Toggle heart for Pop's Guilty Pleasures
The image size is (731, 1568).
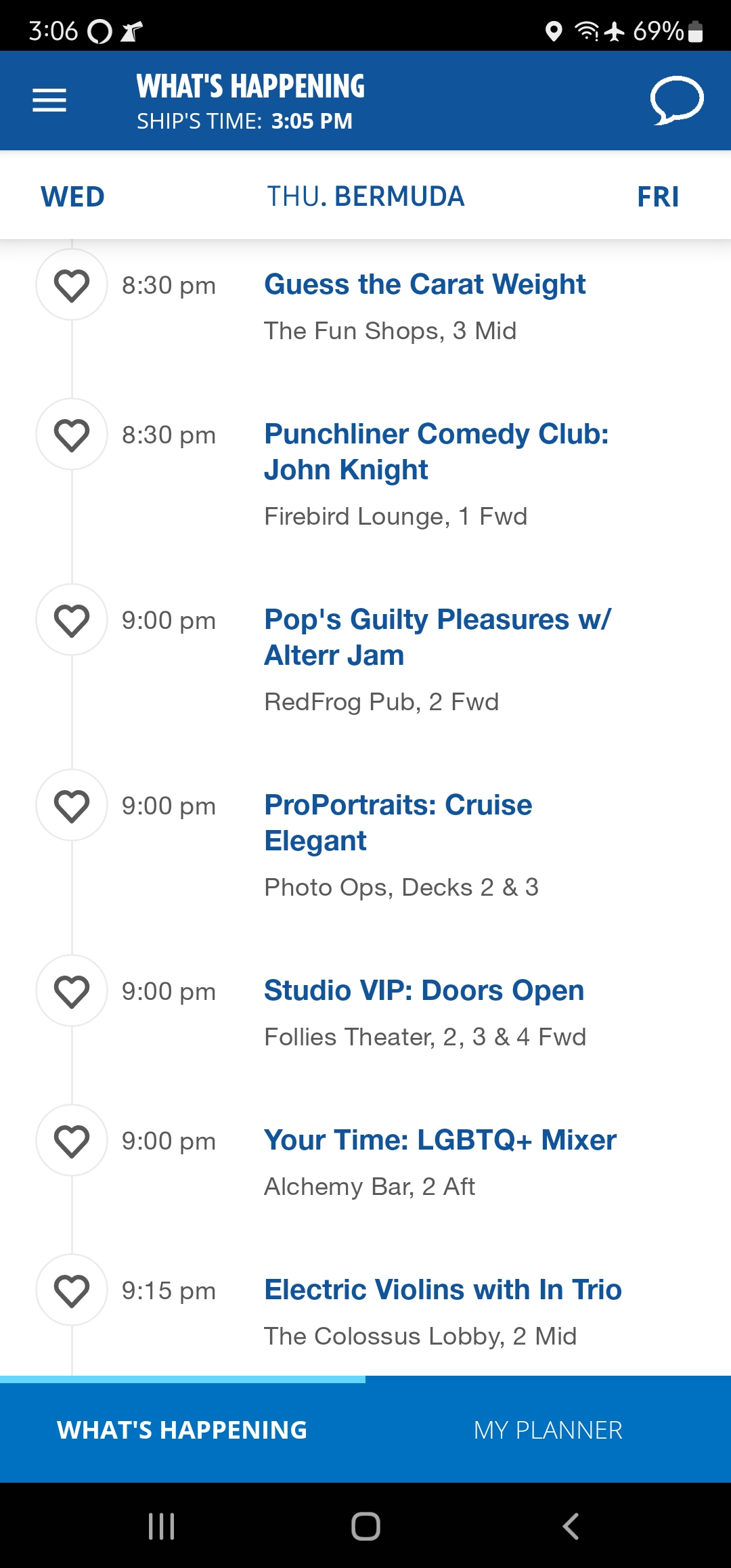pyautogui.click(x=72, y=619)
